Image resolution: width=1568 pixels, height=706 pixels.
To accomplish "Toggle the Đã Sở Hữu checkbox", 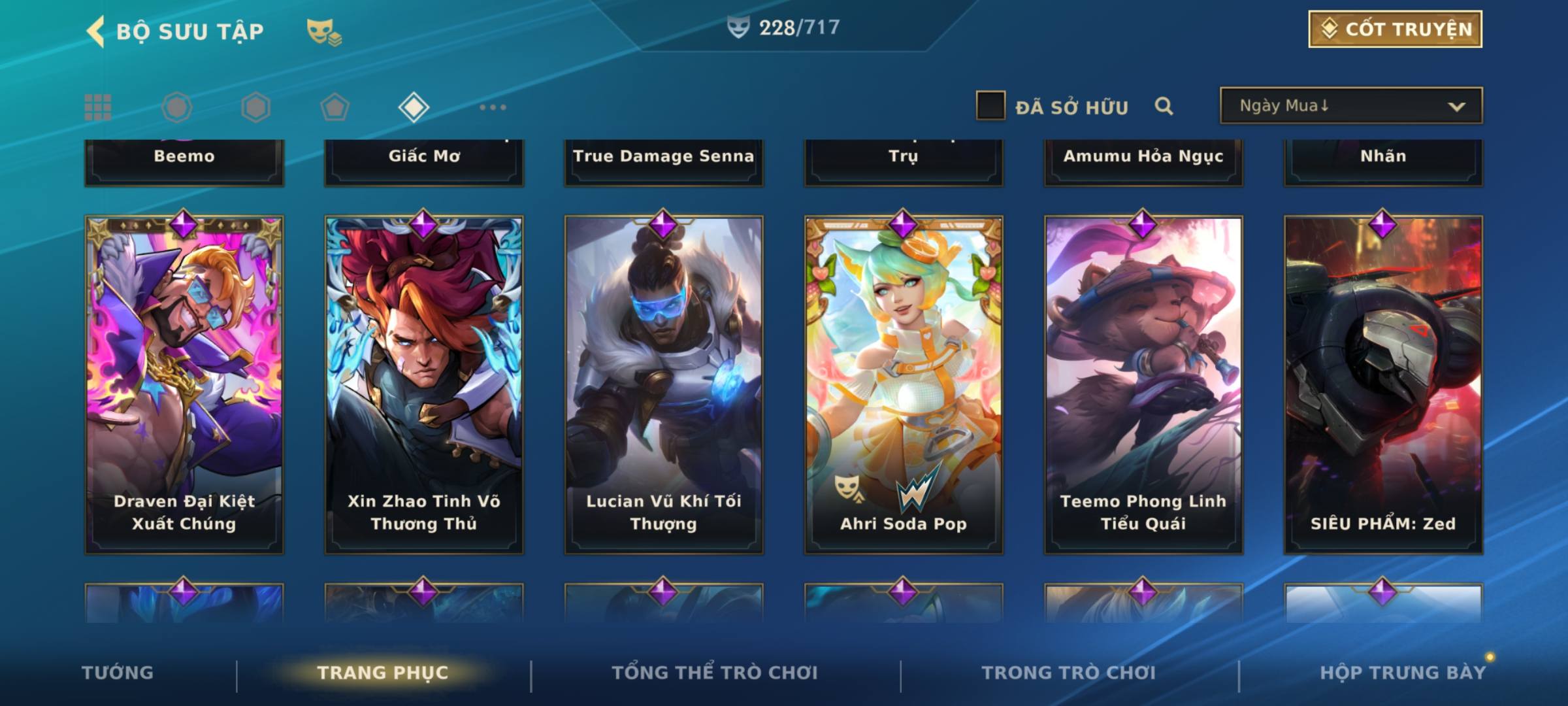I will (990, 105).
